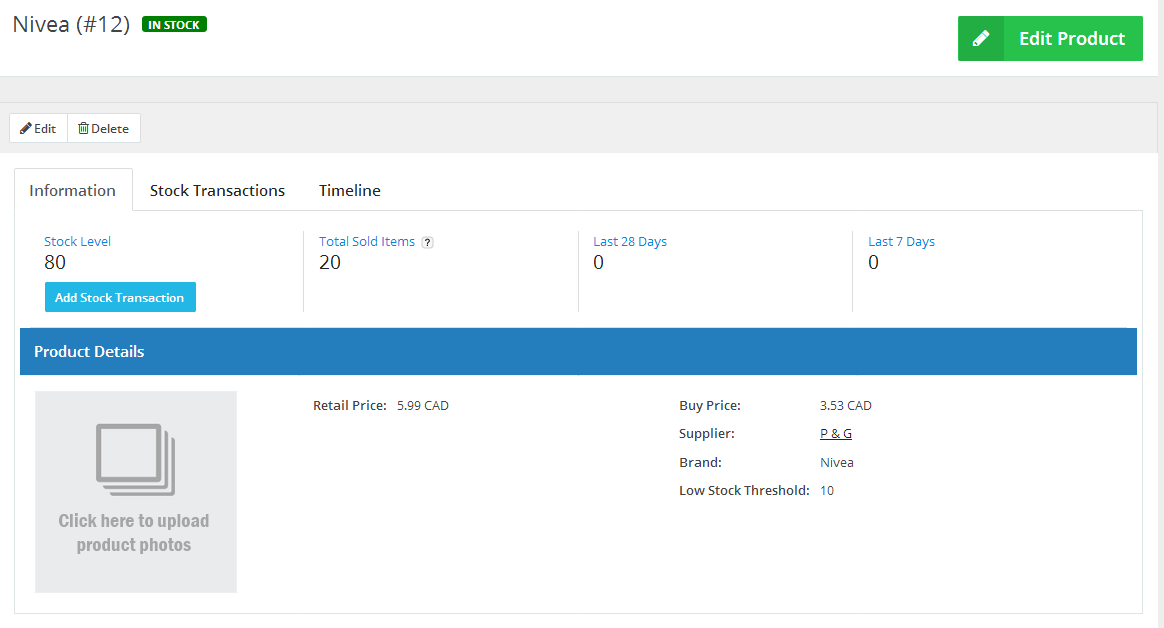Open the Last 7 Days link

(901, 241)
